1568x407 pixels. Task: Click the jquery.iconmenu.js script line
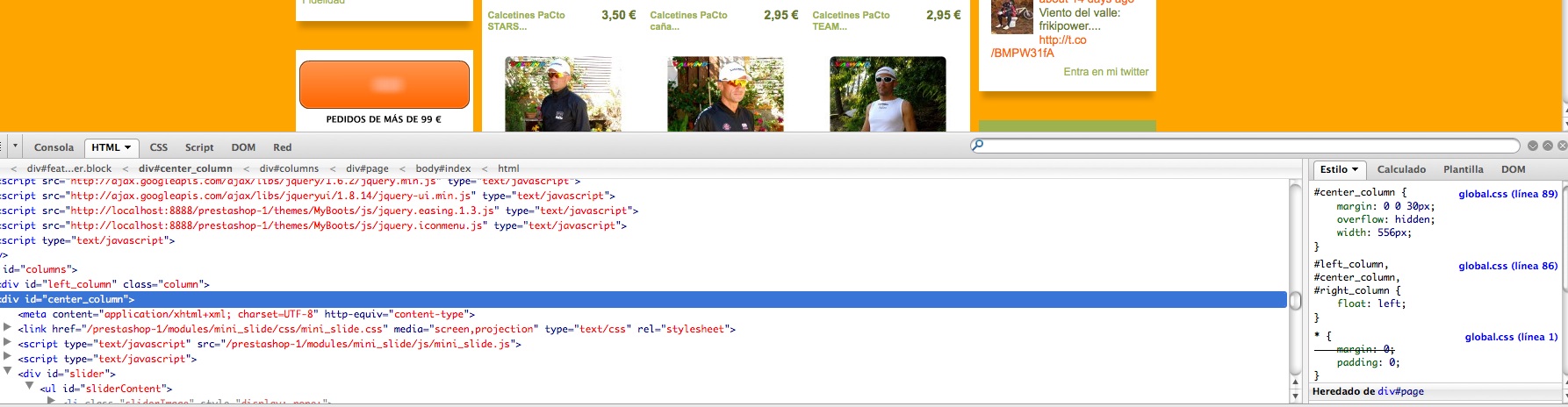(x=313, y=225)
